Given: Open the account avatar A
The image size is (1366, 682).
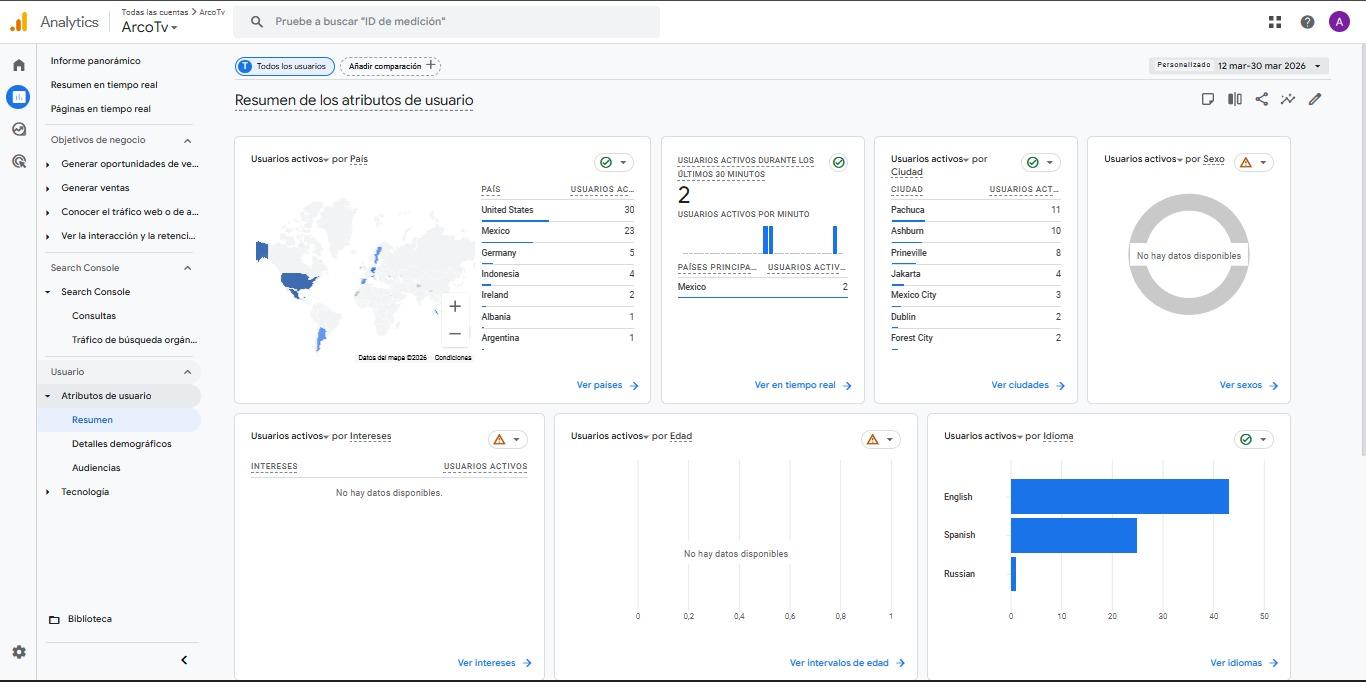Looking at the screenshot, I should pyautogui.click(x=1339, y=21).
